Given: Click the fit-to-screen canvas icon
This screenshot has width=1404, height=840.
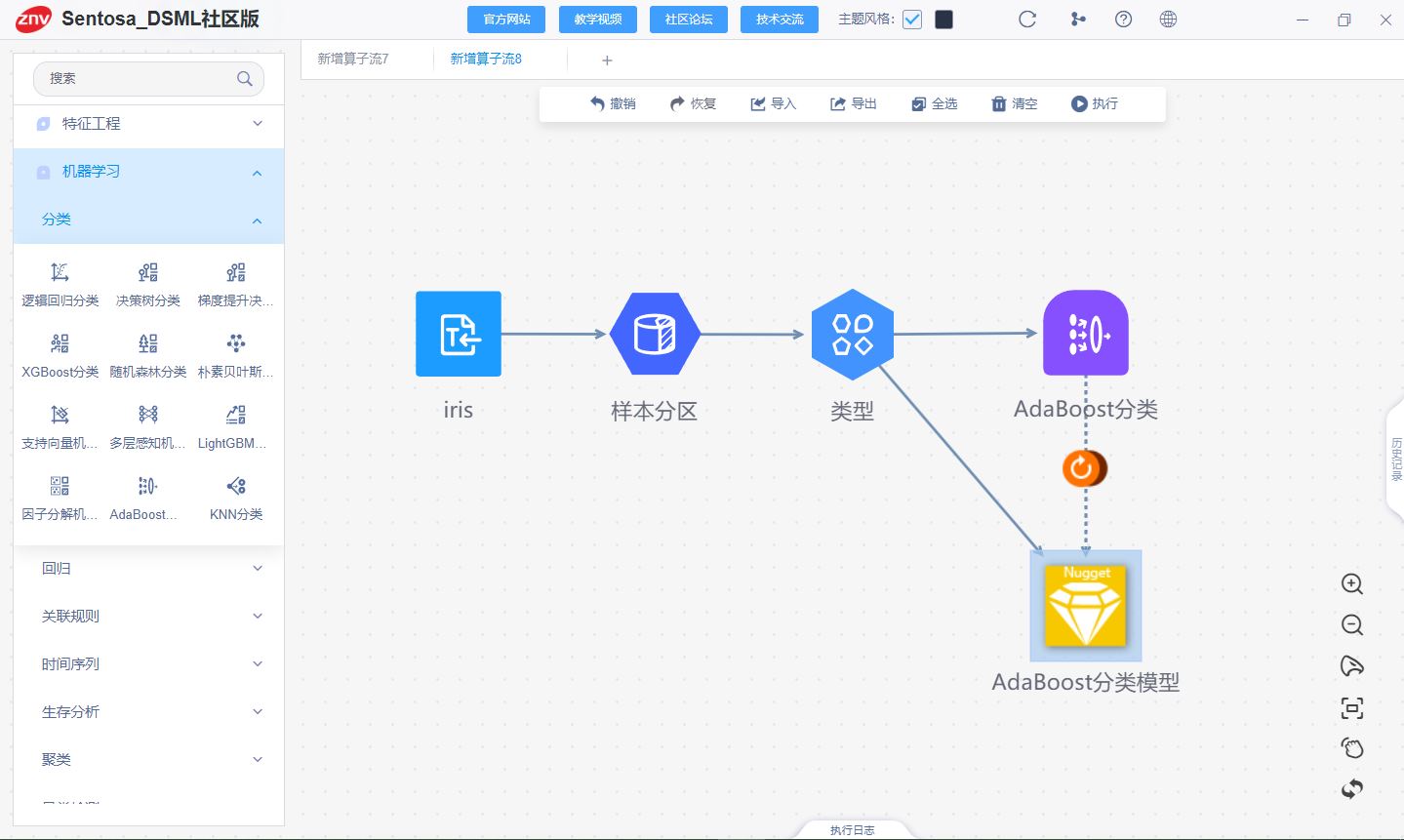Looking at the screenshot, I should tap(1352, 708).
